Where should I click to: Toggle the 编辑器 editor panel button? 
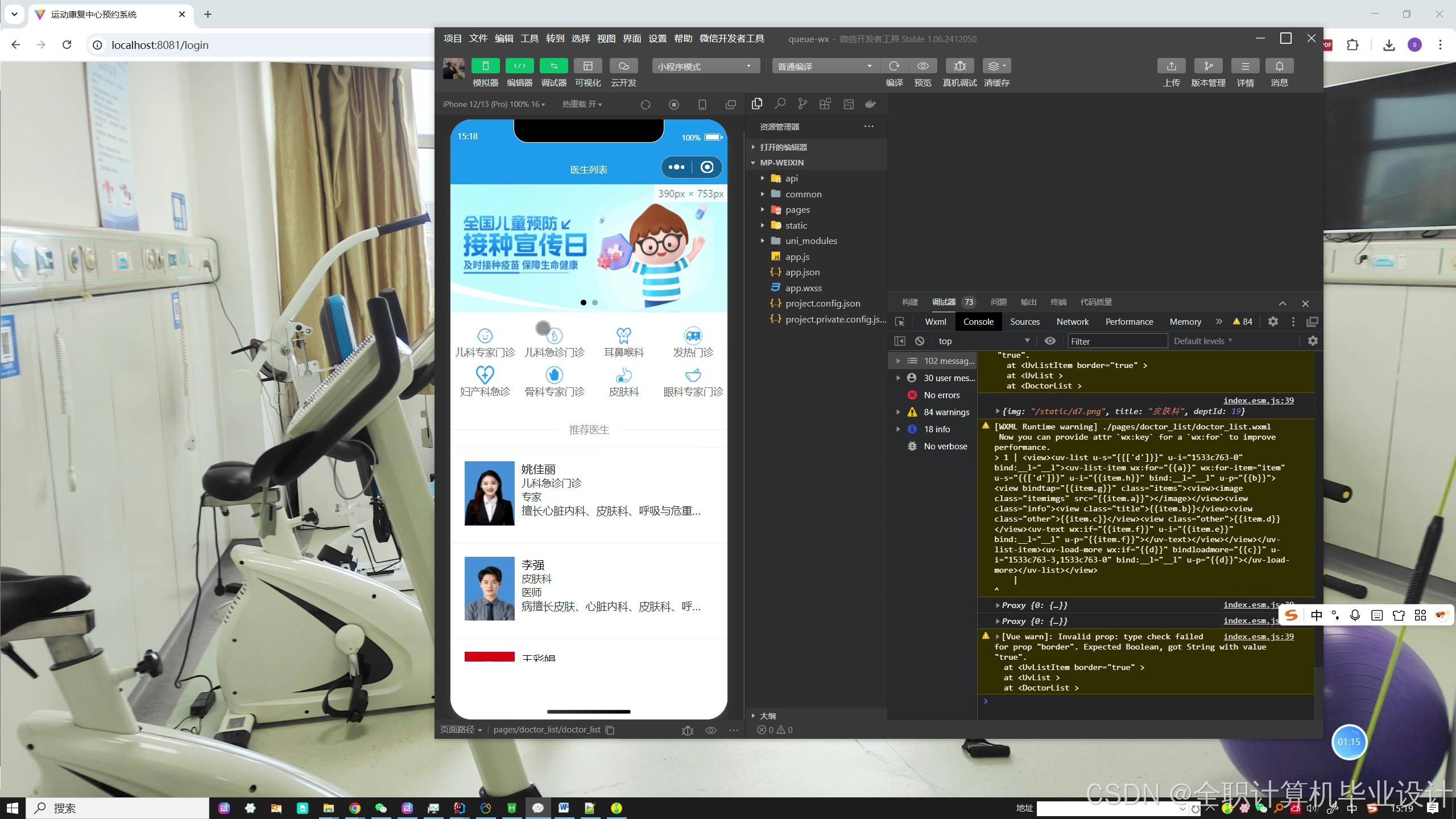pos(519,66)
